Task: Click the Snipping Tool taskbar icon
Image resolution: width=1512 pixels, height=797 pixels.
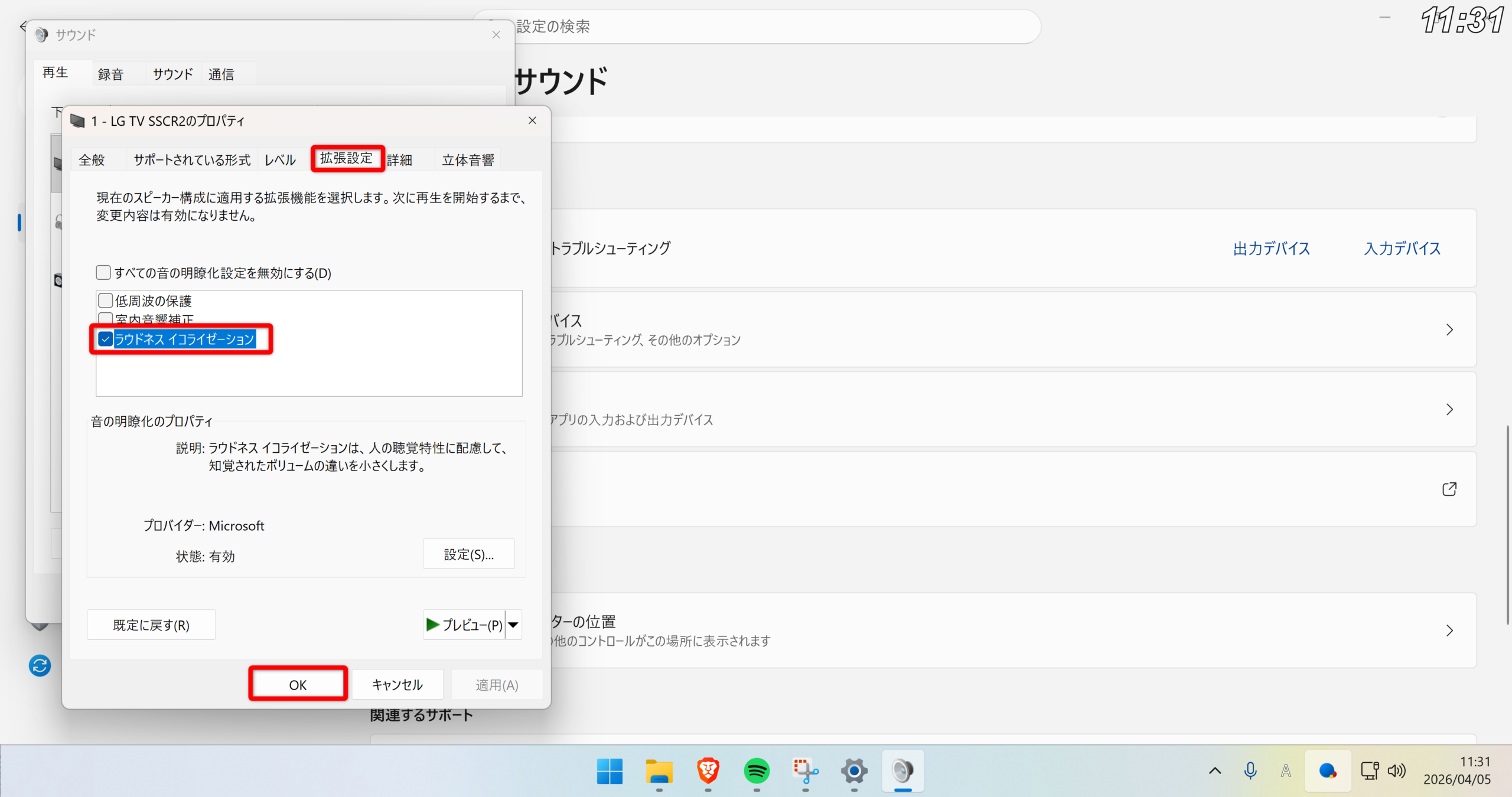Action: [x=805, y=770]
